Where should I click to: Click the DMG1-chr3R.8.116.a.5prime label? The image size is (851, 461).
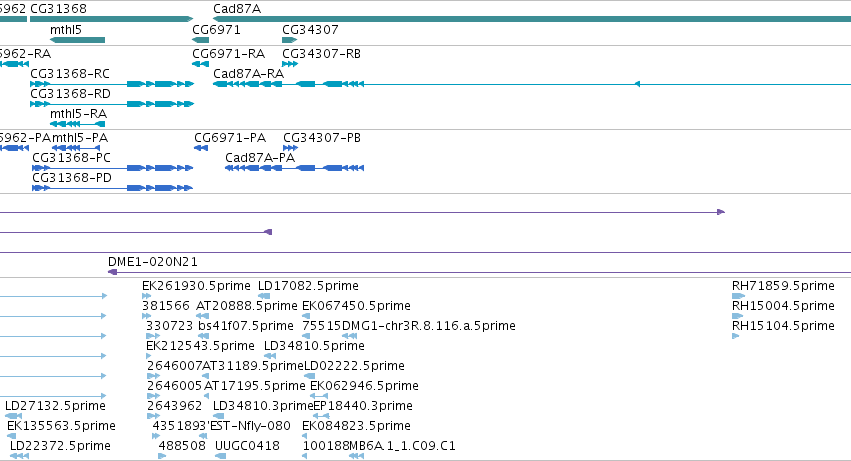click(429, 326)
